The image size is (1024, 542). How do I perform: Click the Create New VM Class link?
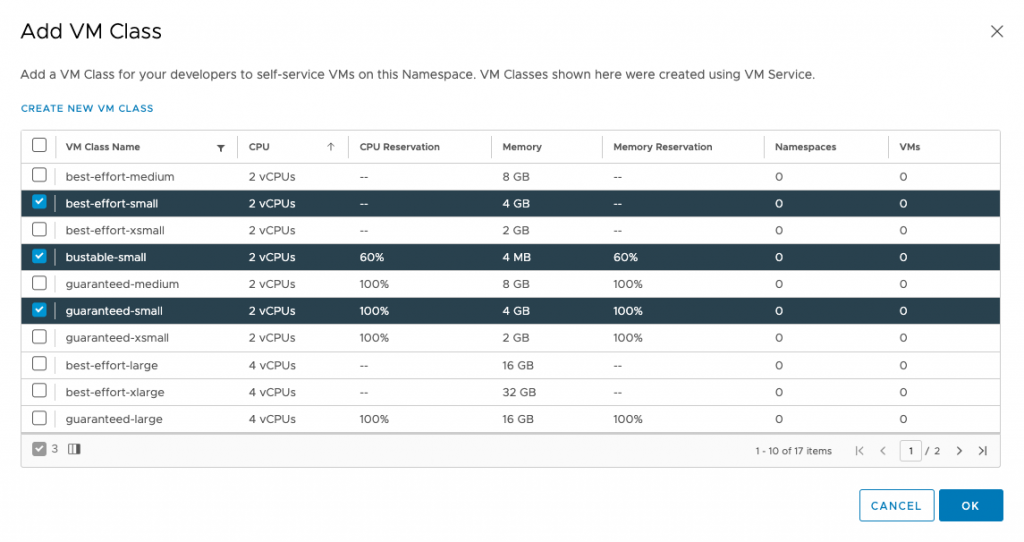click(87, 108)
